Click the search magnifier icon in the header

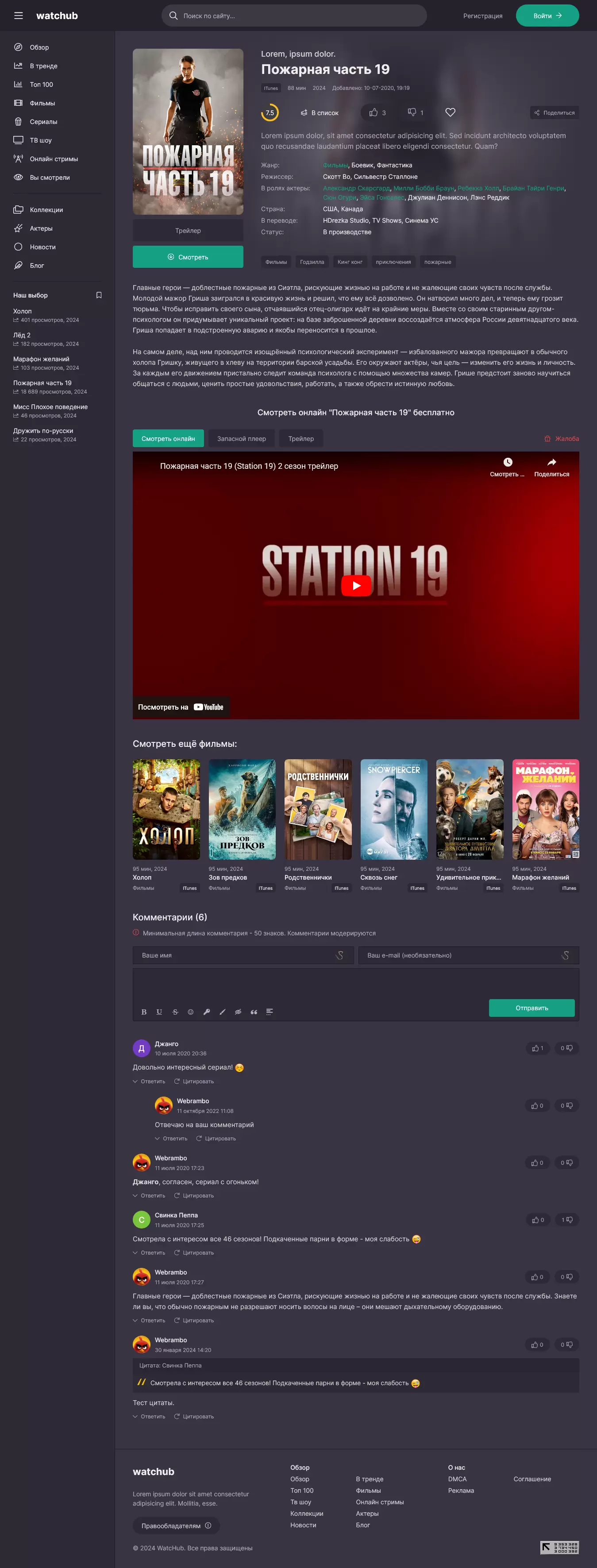173,16
